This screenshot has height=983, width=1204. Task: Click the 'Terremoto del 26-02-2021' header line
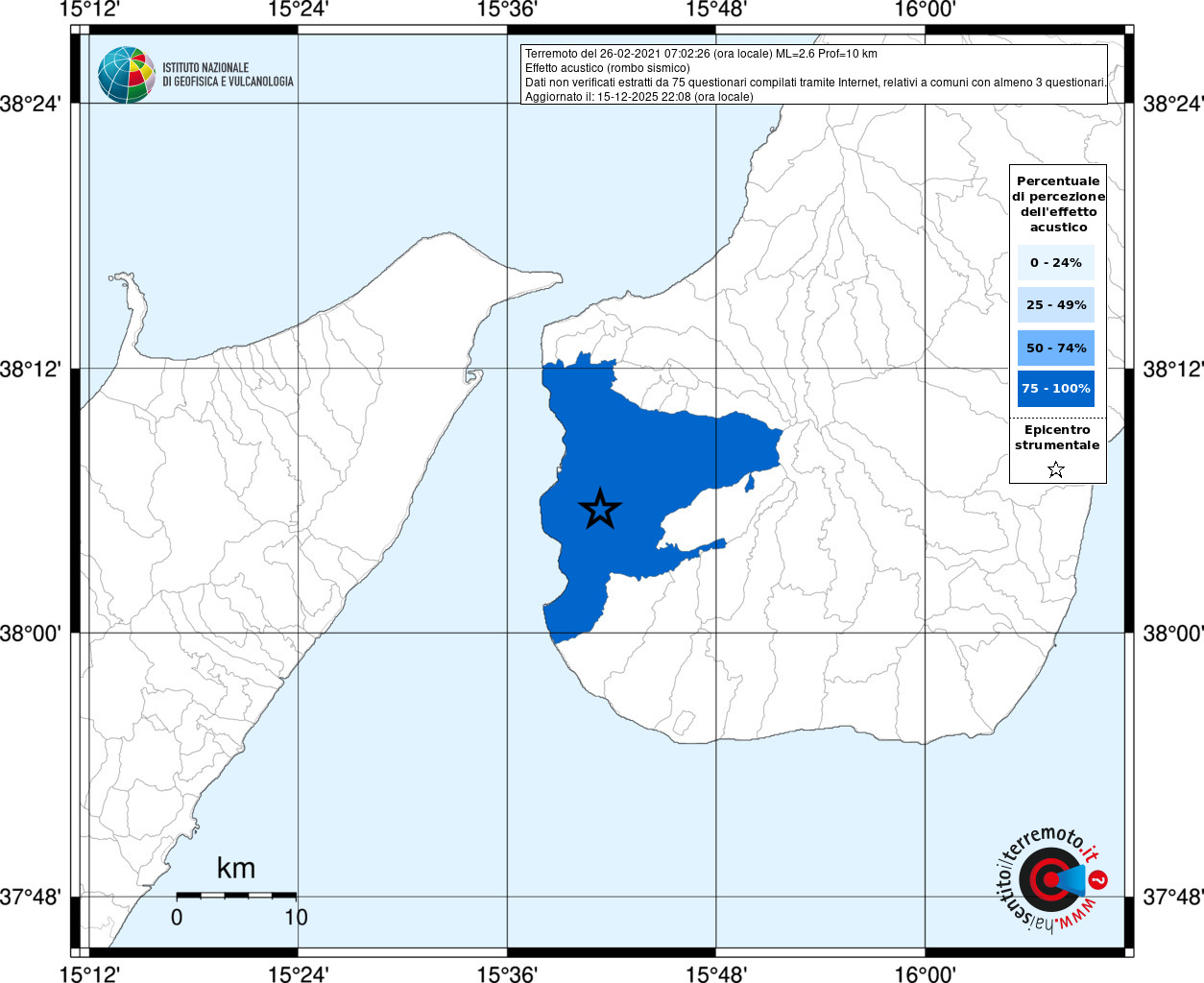click(x=701, y=54)
